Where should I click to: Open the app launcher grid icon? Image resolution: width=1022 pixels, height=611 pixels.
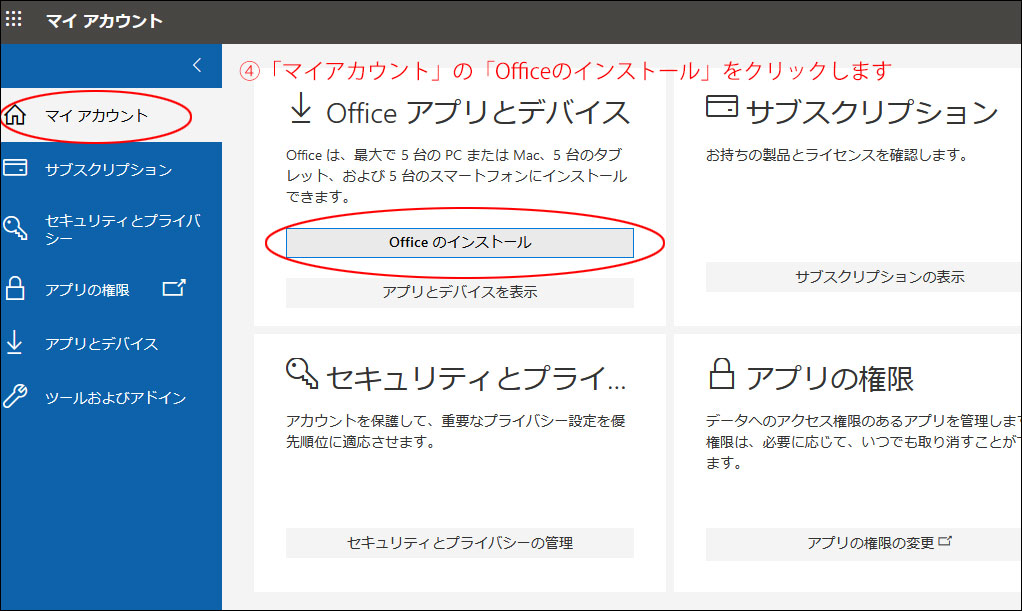click(x=14, y=19)
